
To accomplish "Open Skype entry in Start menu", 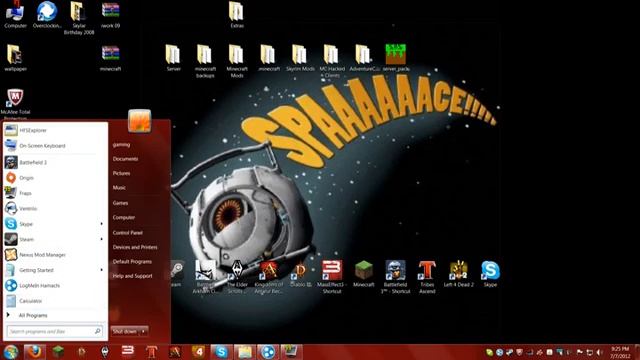I will pyautogui.click(x=55, y=224).
